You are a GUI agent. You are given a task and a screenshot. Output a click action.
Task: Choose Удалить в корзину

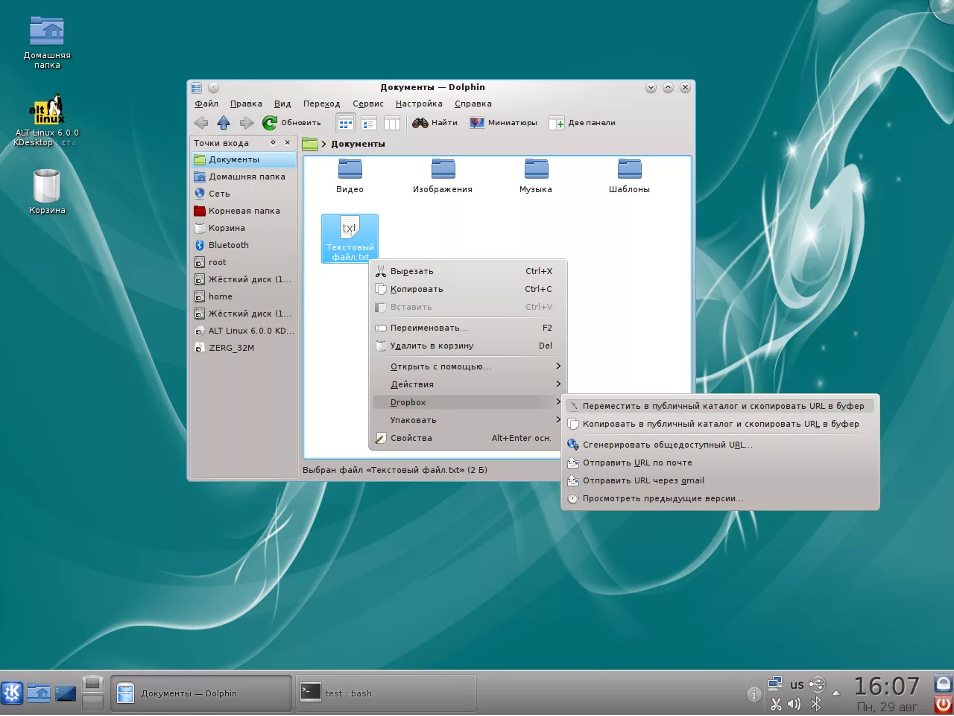point(467,346)
